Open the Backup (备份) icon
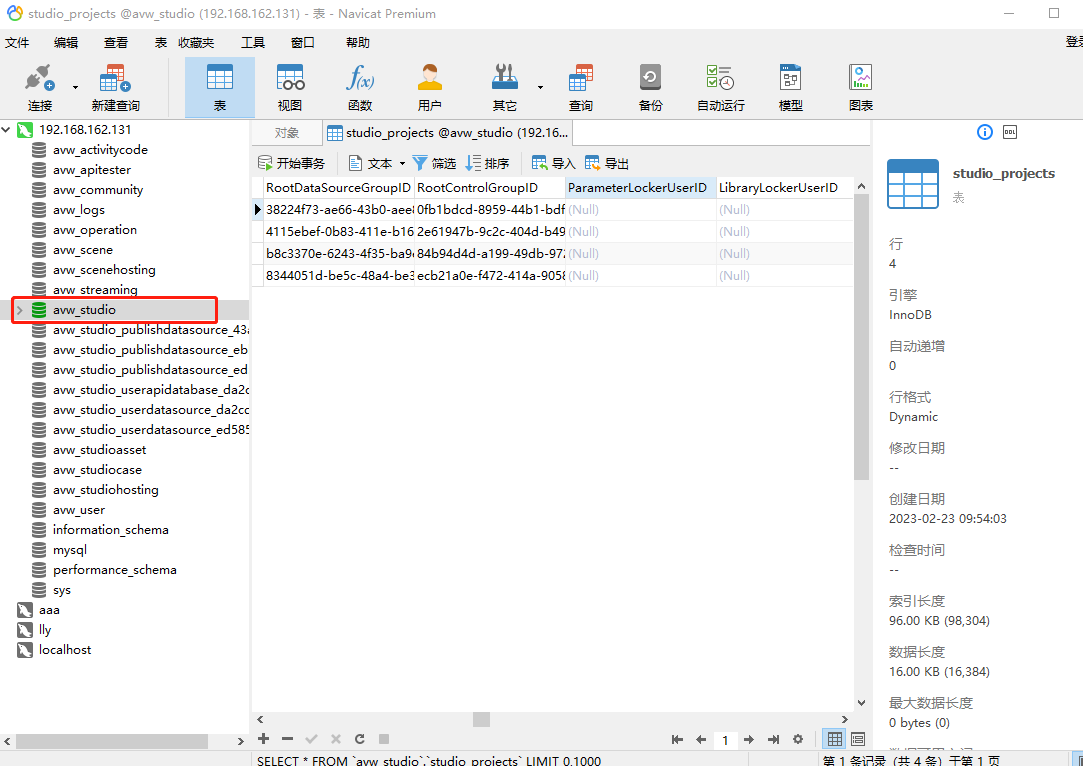Image resolution: width=1083 pixels, height=766 pixels. (650, 88)
